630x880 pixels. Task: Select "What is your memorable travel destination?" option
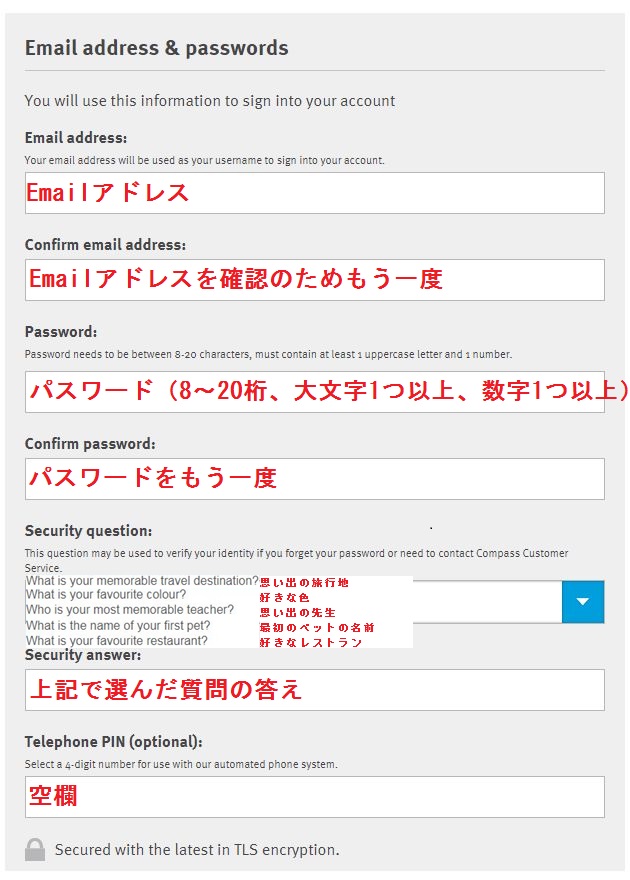142,581
